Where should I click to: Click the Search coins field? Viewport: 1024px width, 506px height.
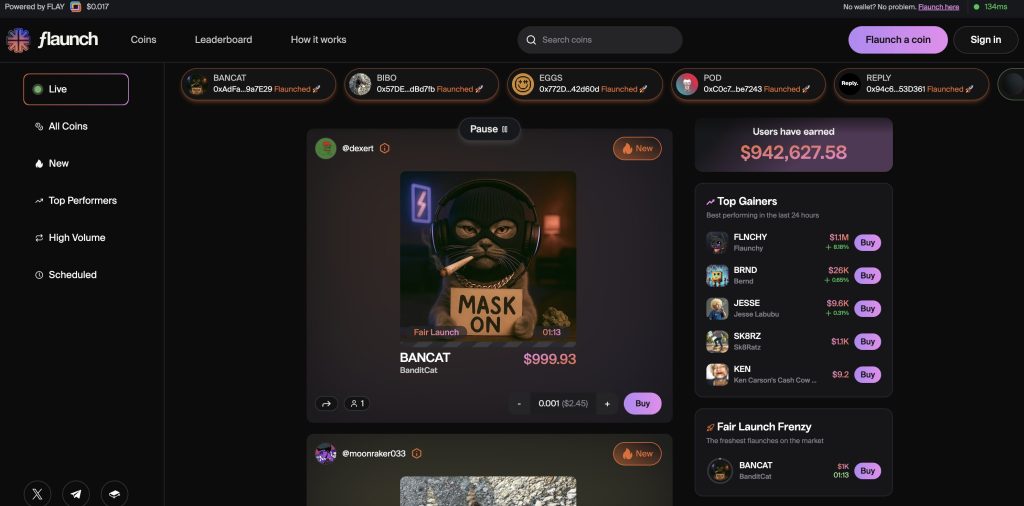pyautogui.click(x=600, y=40)
